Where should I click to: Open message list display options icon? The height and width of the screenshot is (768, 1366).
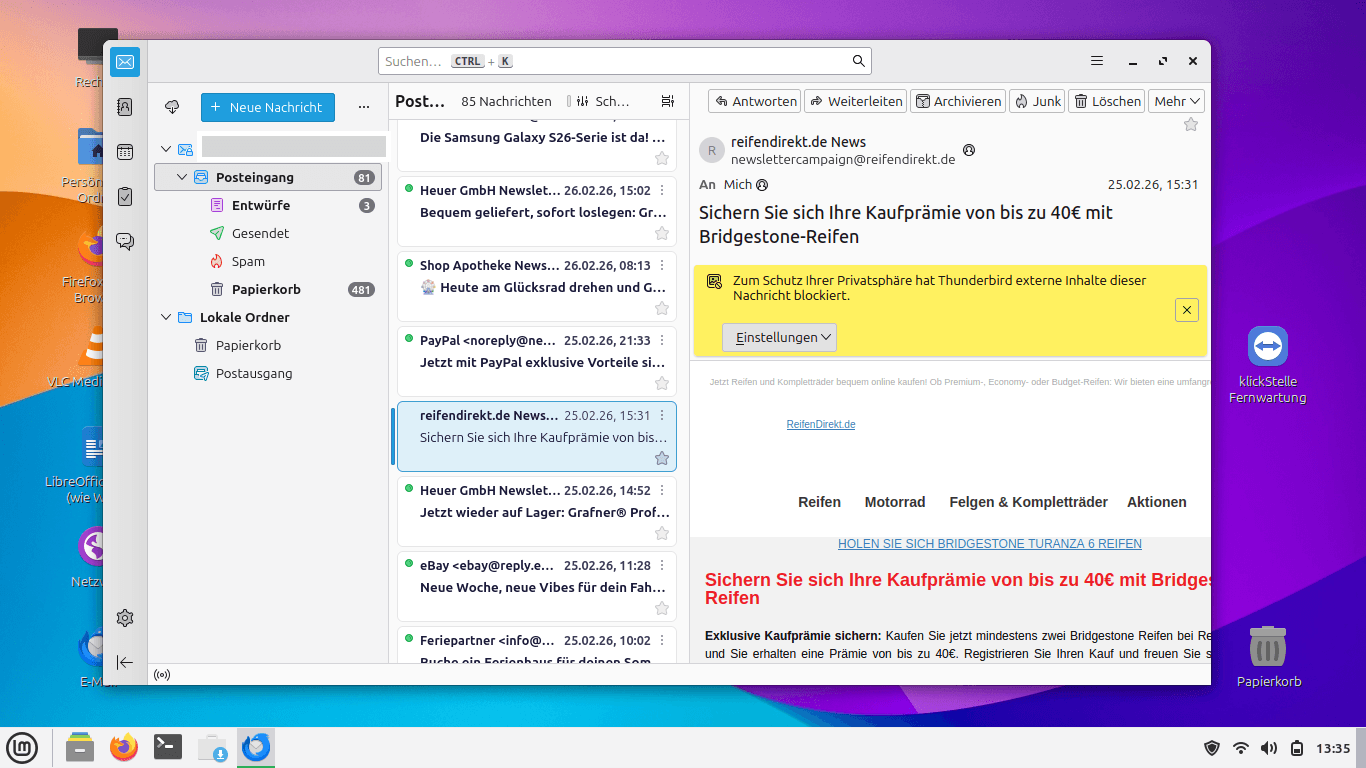[x=668, y=101]
